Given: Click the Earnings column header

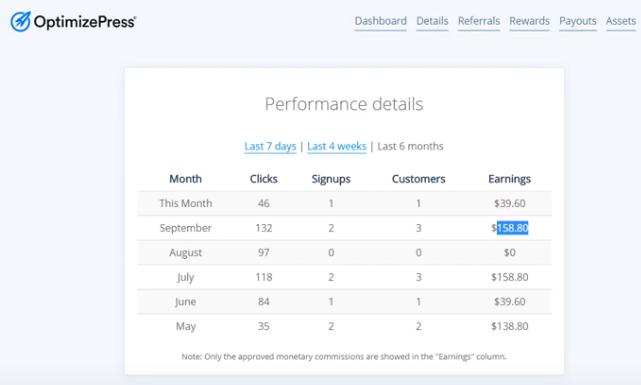Looking at the screenshot, I should 509,179.
